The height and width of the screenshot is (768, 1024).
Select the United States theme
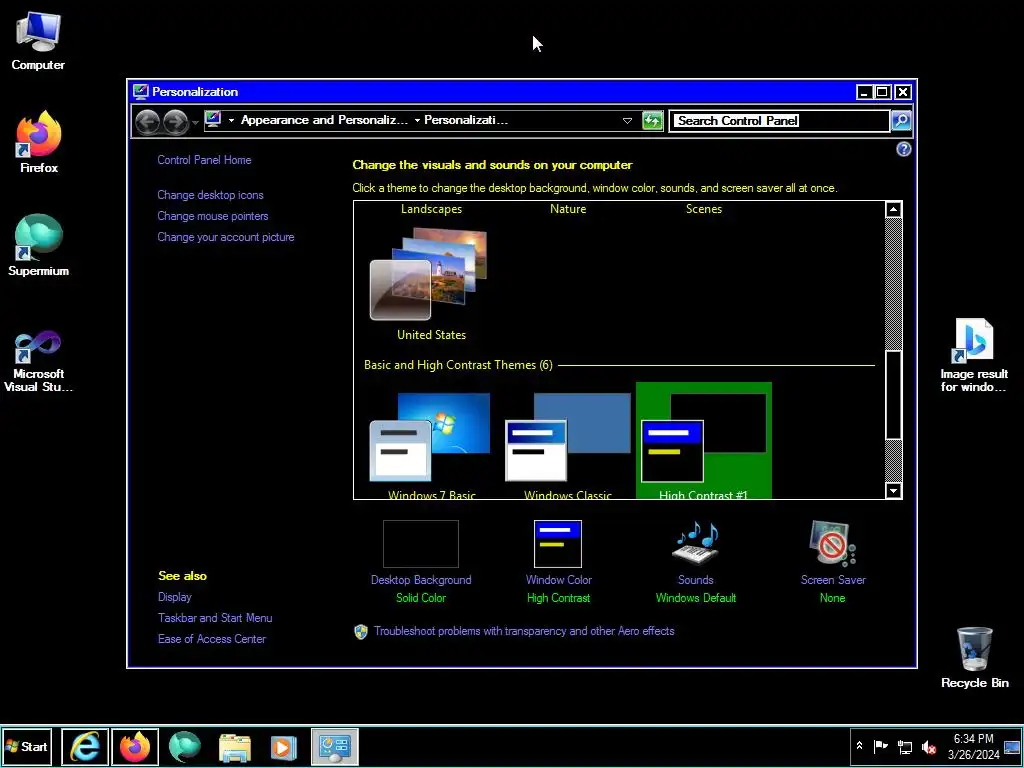(431, 284)
